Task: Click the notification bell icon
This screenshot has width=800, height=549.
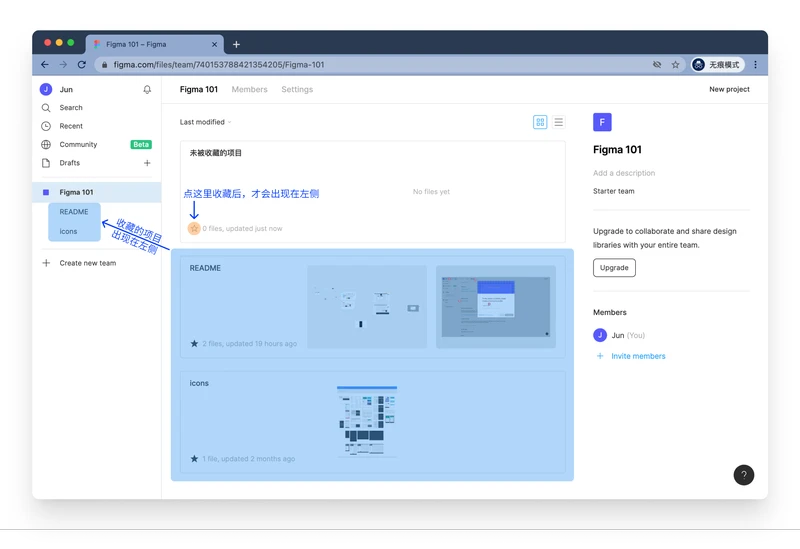Action: (147, 89)
